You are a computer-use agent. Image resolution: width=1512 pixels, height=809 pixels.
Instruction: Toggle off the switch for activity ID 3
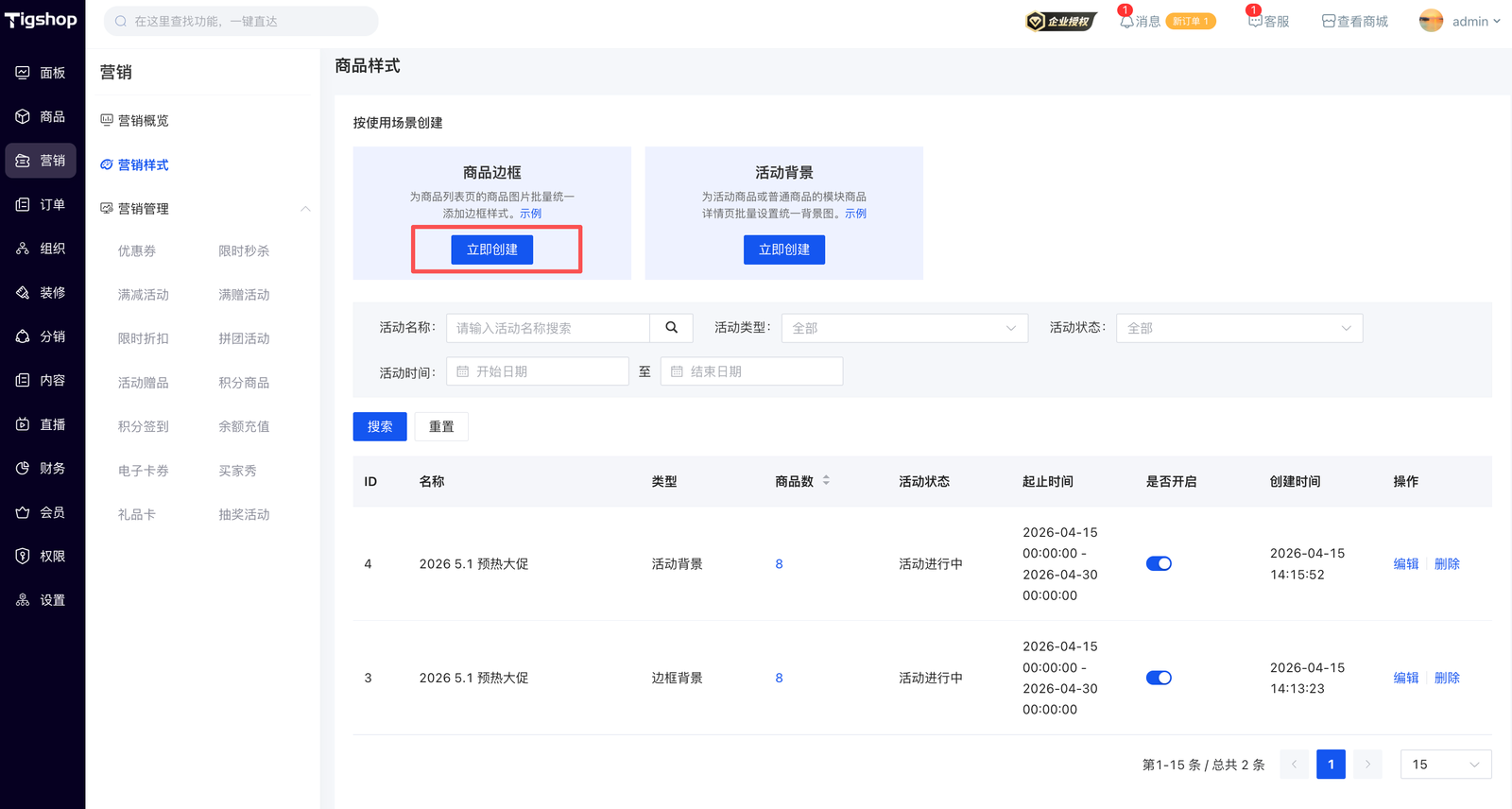pyautogui.click(x=1159, y=678)
